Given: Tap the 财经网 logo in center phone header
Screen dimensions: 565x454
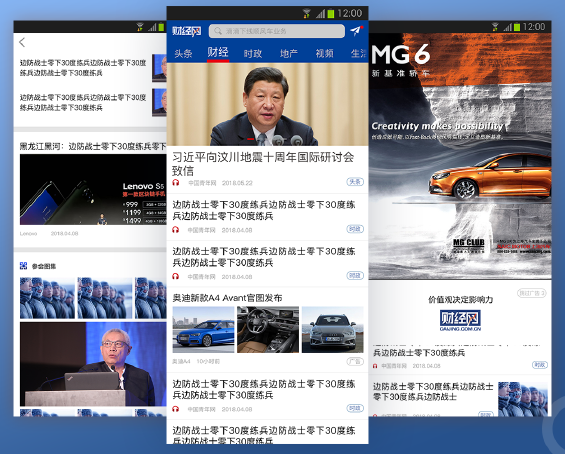Looking at the screenshot, I should [186, 31].
